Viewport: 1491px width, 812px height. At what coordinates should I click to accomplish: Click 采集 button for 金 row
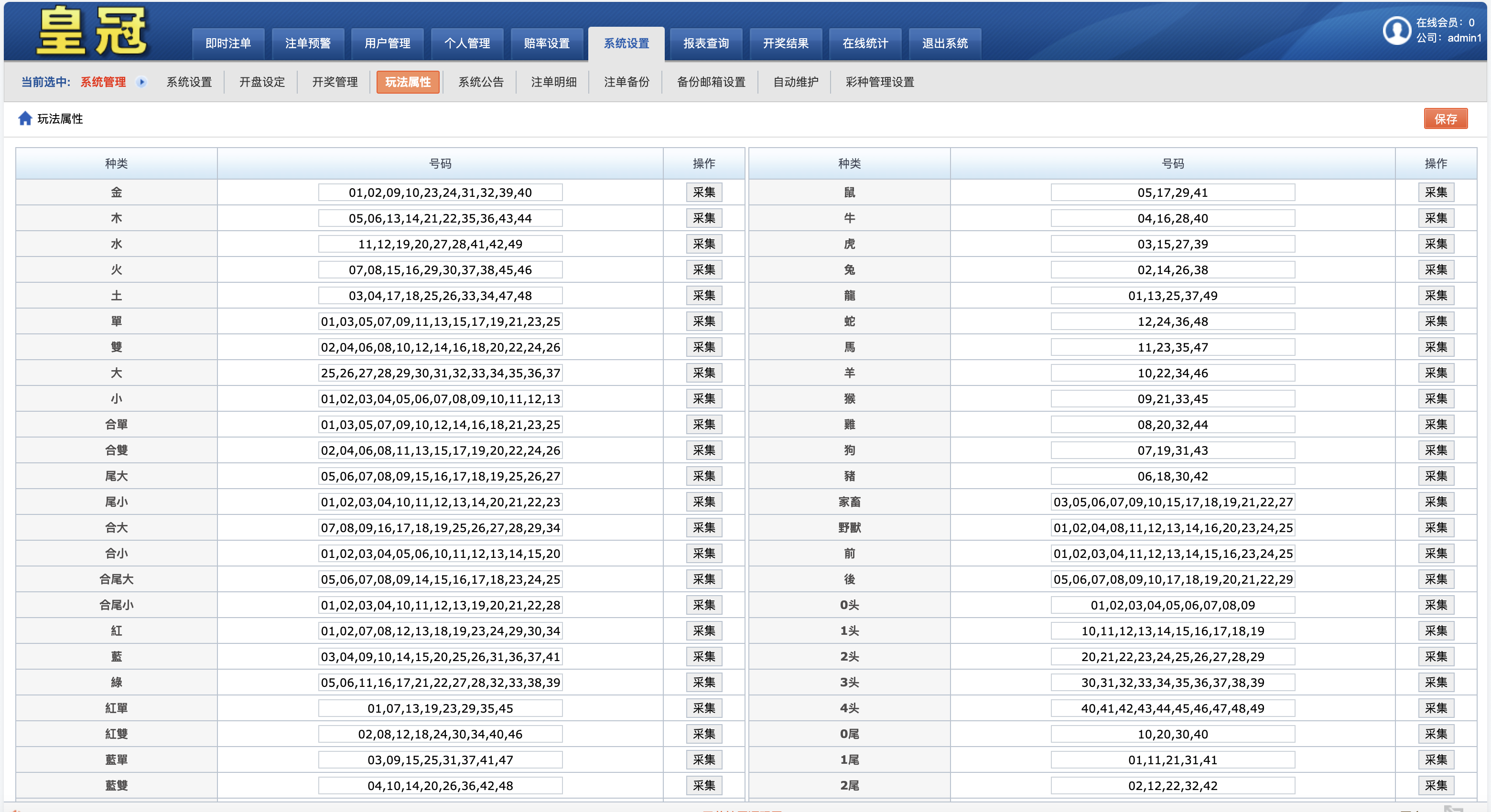click(704, 192)
